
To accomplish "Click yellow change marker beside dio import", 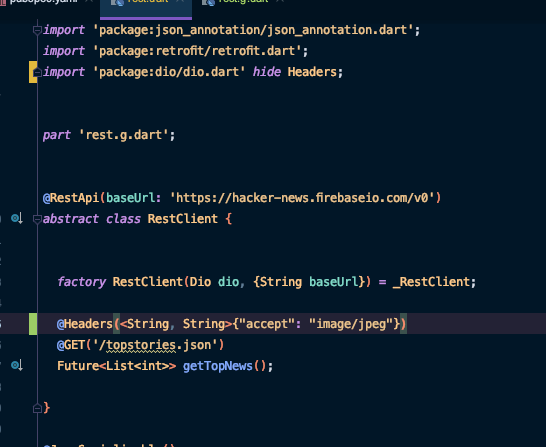I will click(33, 72).
